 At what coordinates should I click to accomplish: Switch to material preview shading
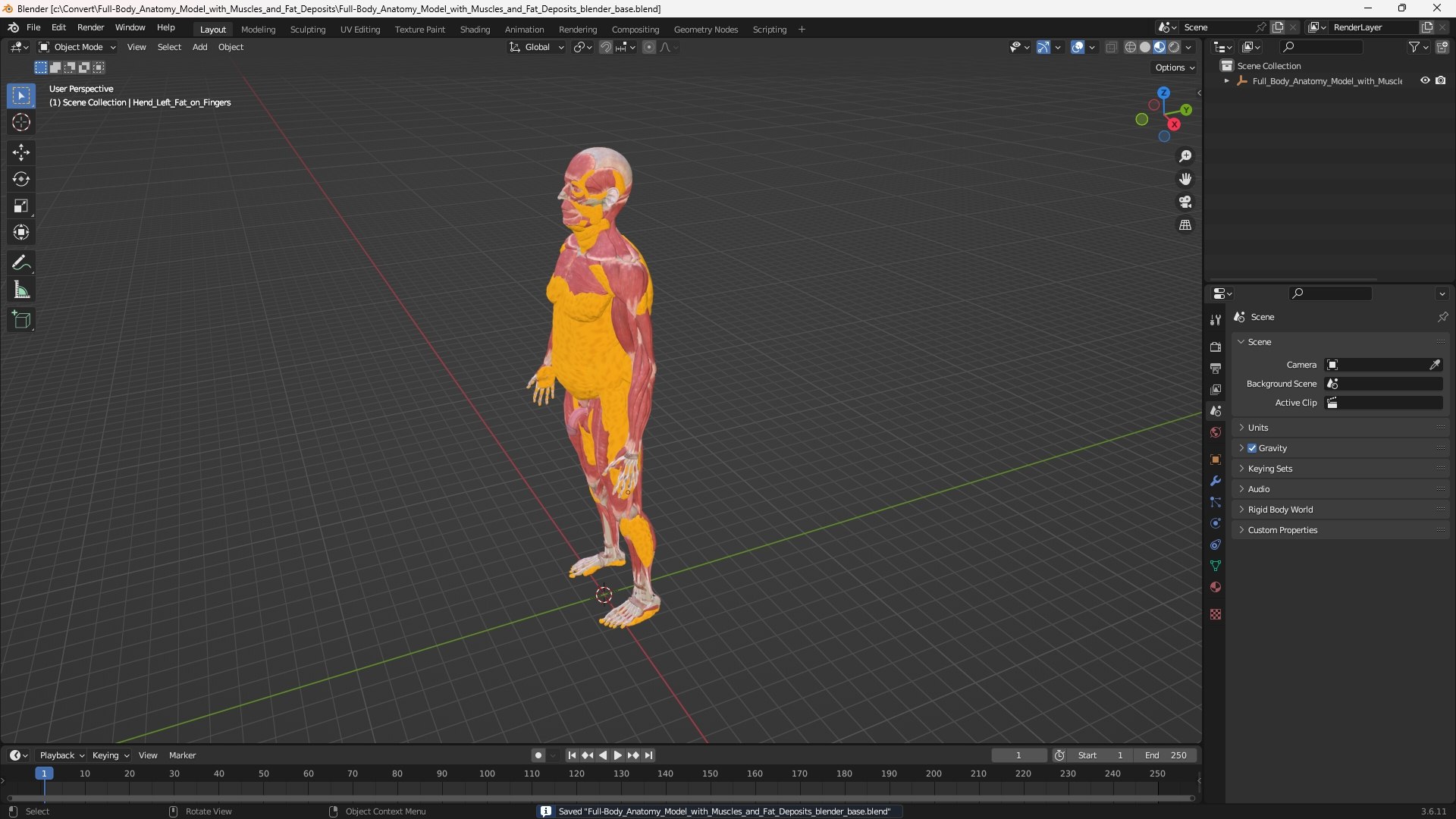tap(1159, 47)
